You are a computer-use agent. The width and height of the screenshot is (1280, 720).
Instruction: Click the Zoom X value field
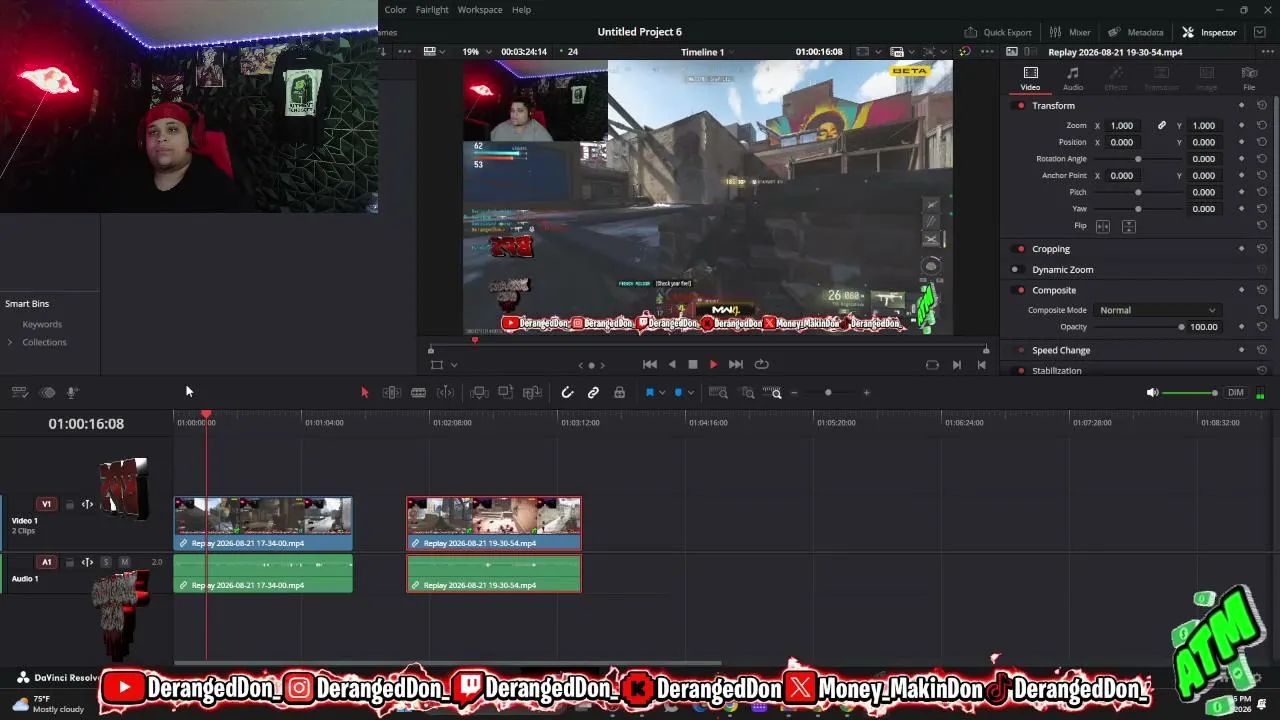[x=1122, y=126]
